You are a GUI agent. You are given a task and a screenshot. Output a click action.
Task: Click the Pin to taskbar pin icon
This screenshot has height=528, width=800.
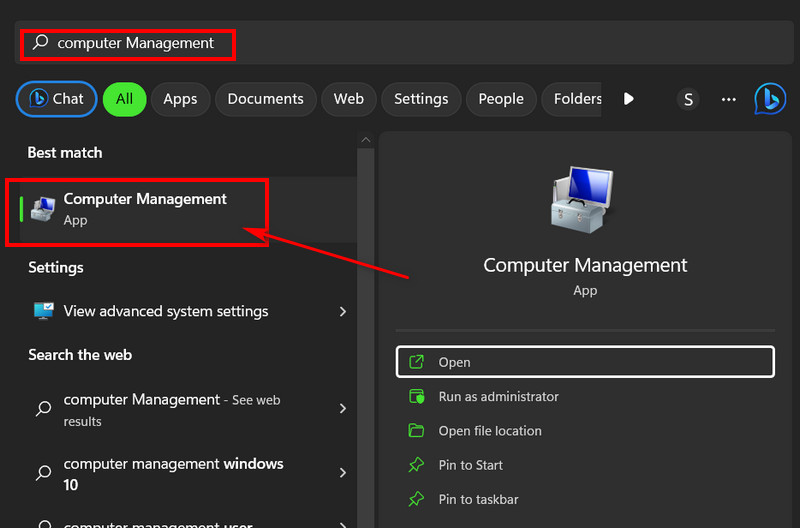(416, 499)
